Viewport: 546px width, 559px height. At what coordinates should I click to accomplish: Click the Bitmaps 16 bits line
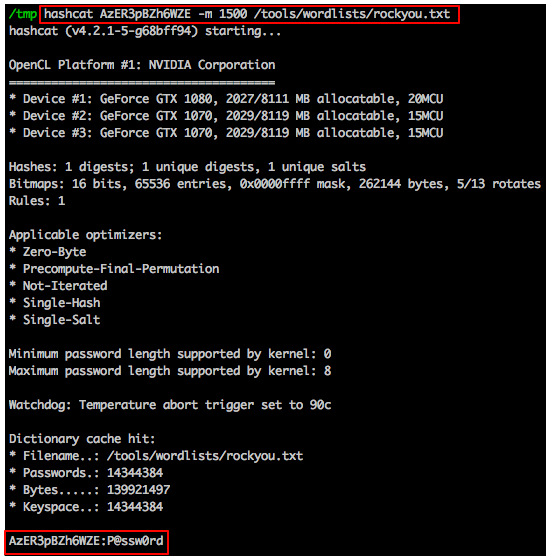(x=275, y=184)
